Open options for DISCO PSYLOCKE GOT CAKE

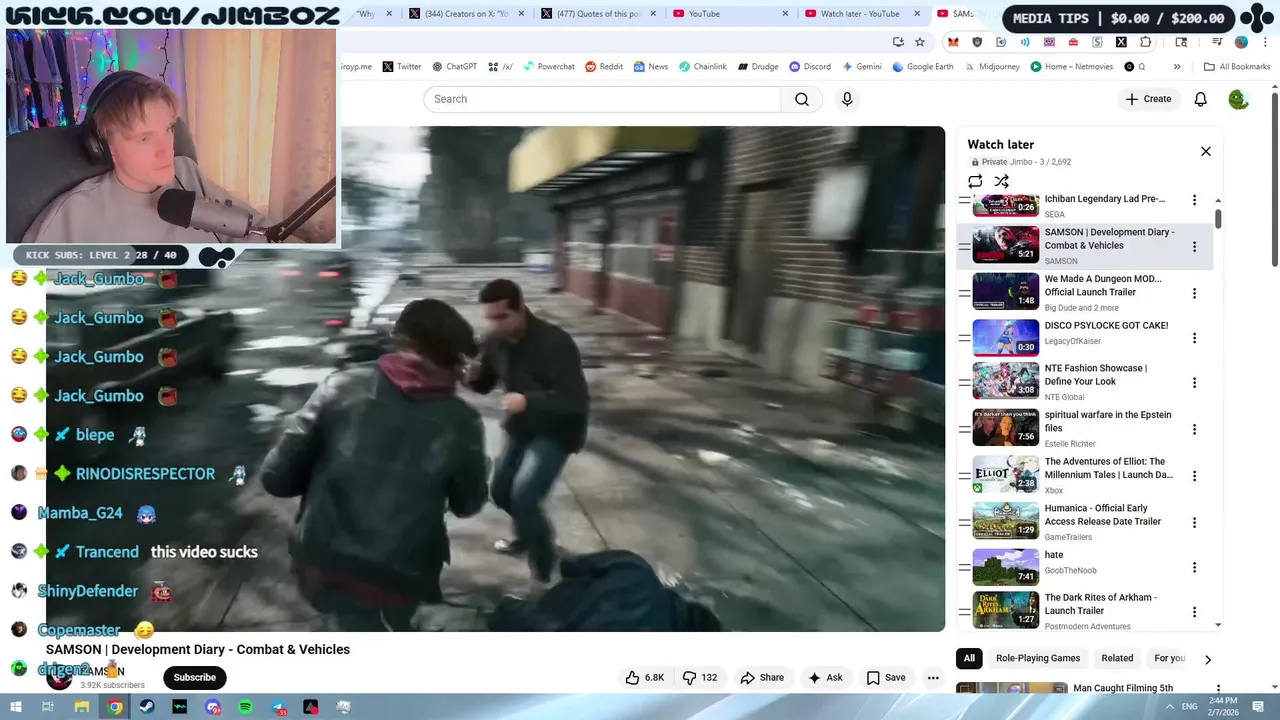(1194, 338)
